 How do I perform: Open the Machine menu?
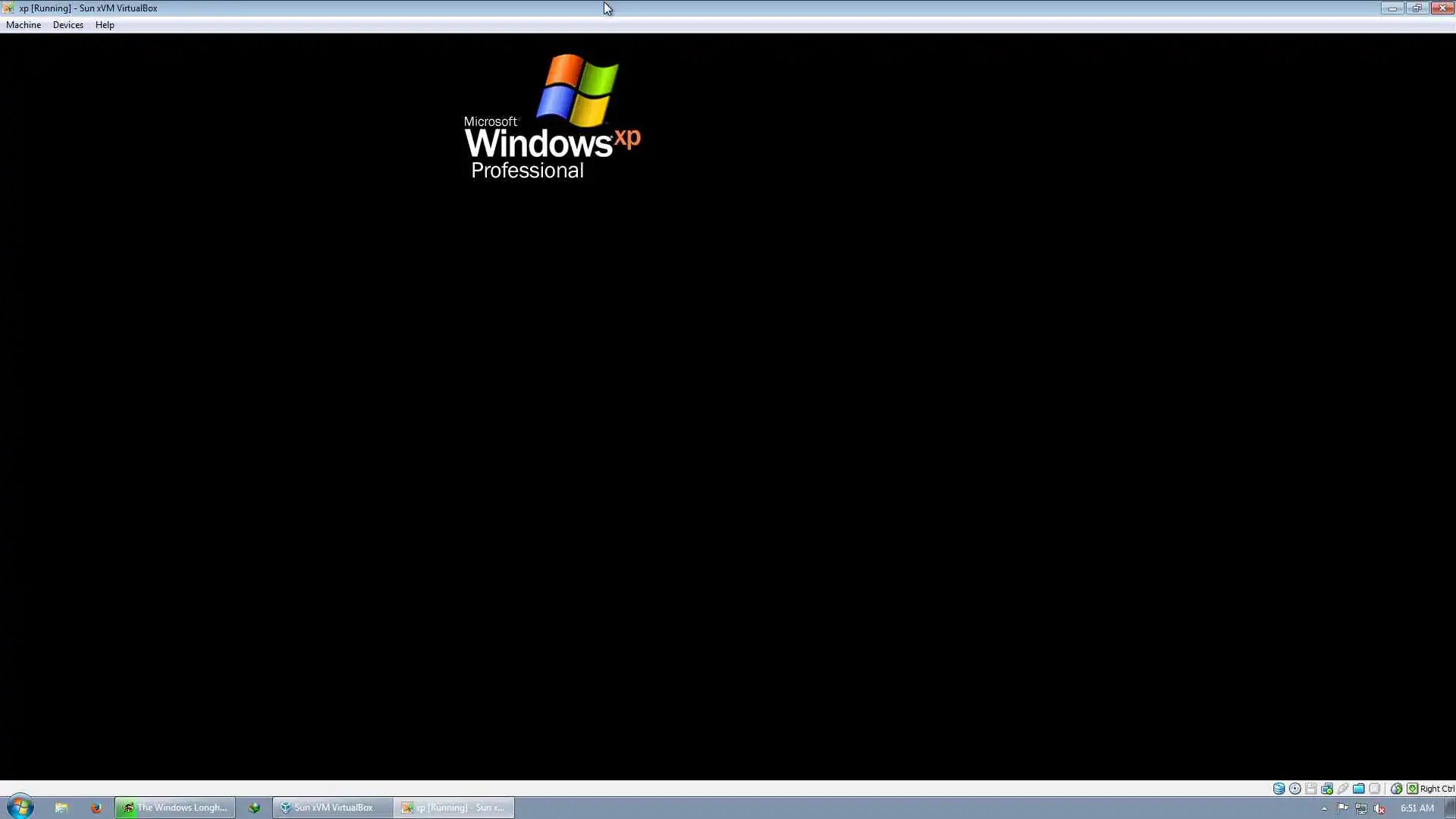click(x=24, y=25)
